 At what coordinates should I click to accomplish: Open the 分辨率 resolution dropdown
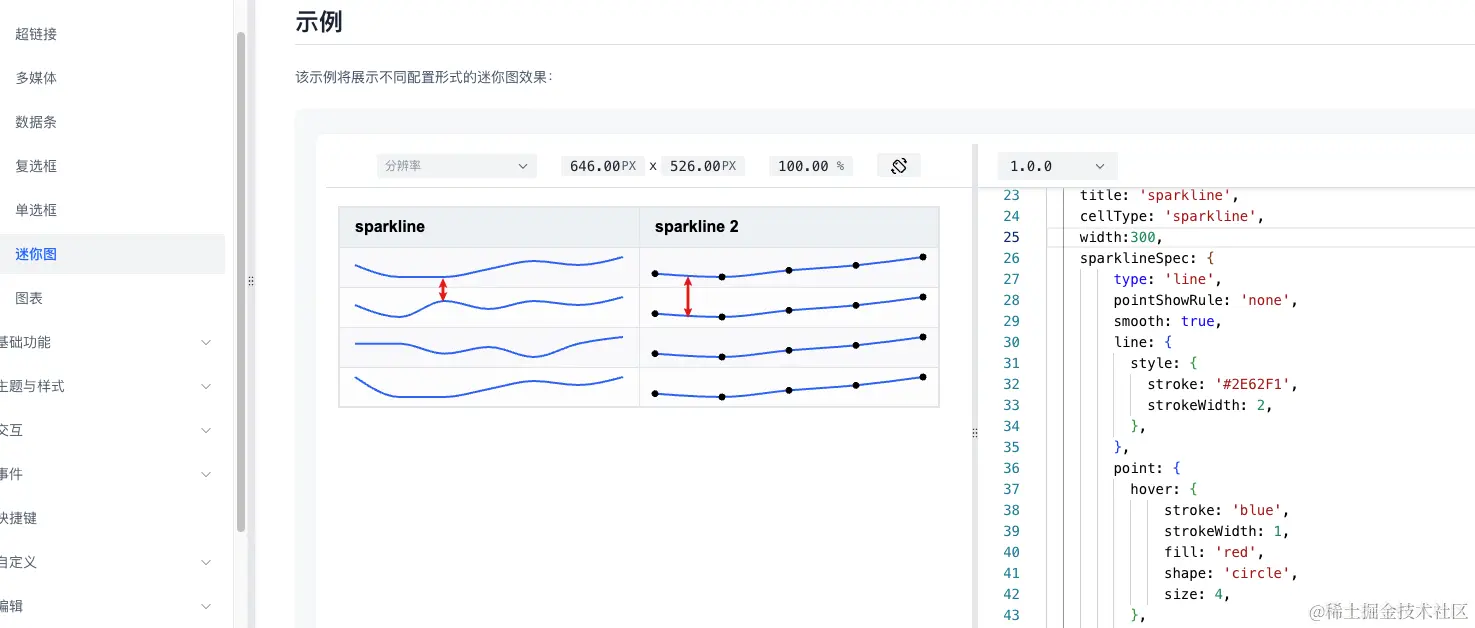(456, 166)
